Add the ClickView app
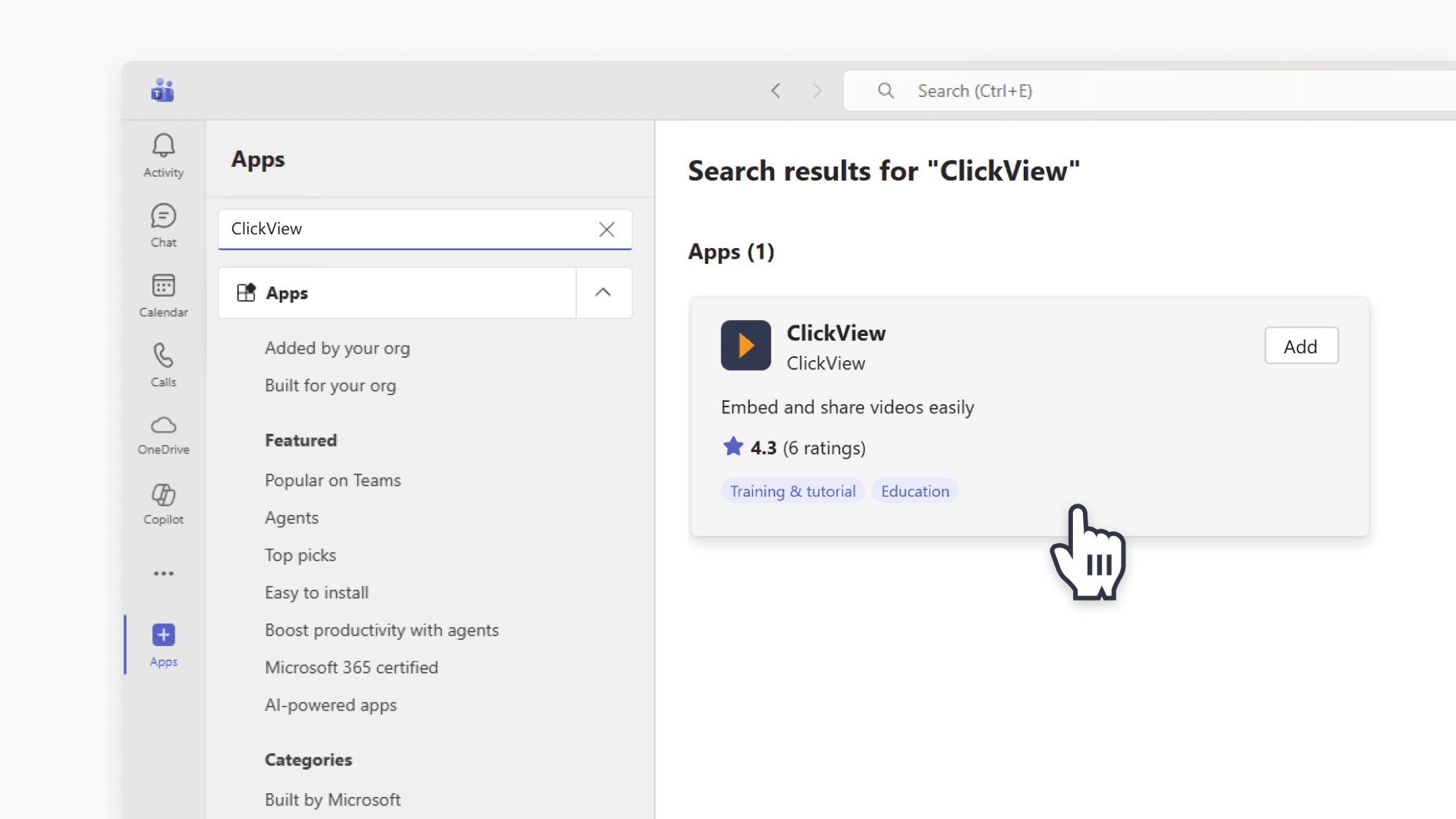 1301,345
